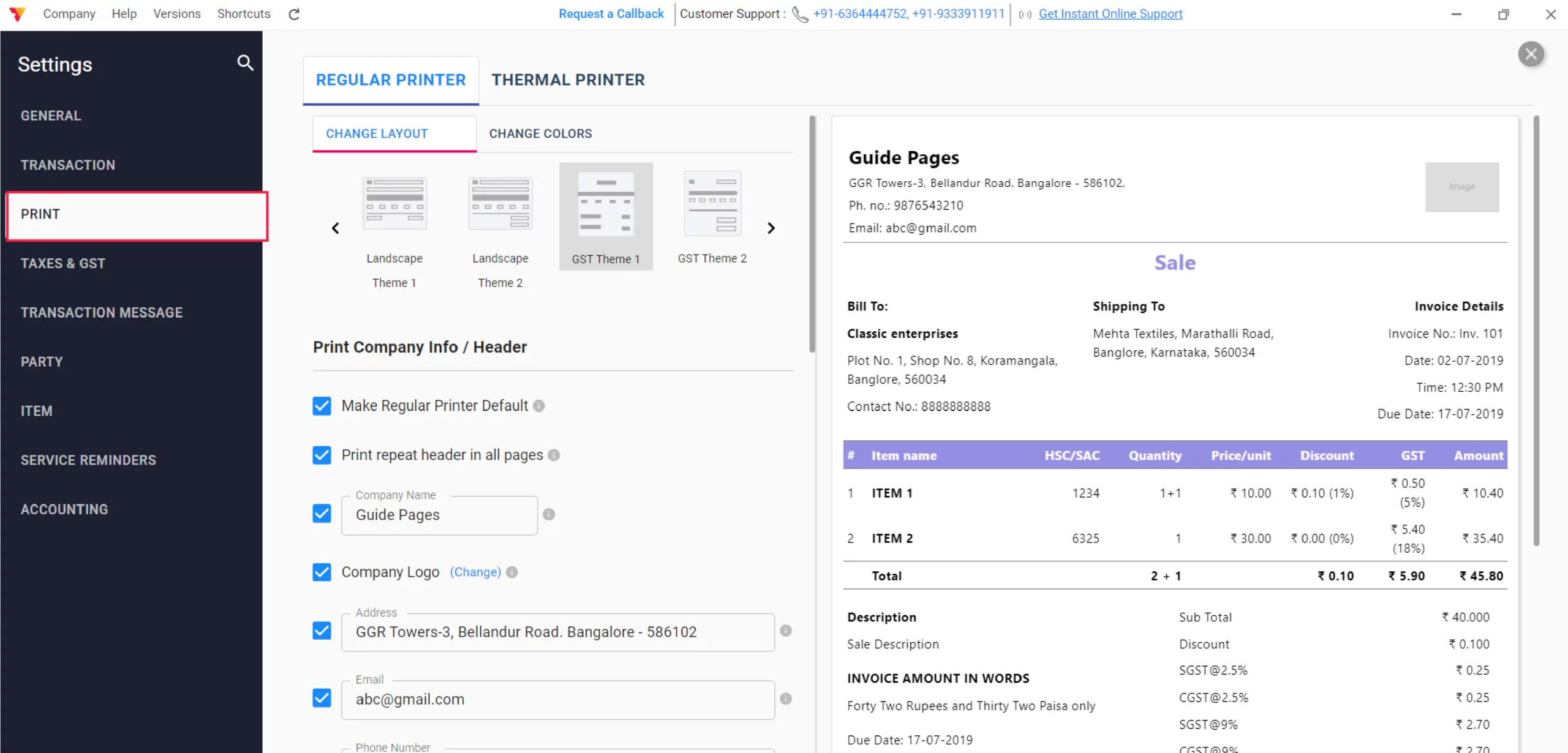Viewport: 1568px width, 753px height.
Task: Select the GST Theme 2 layout thumbnail
Action: 712,203
